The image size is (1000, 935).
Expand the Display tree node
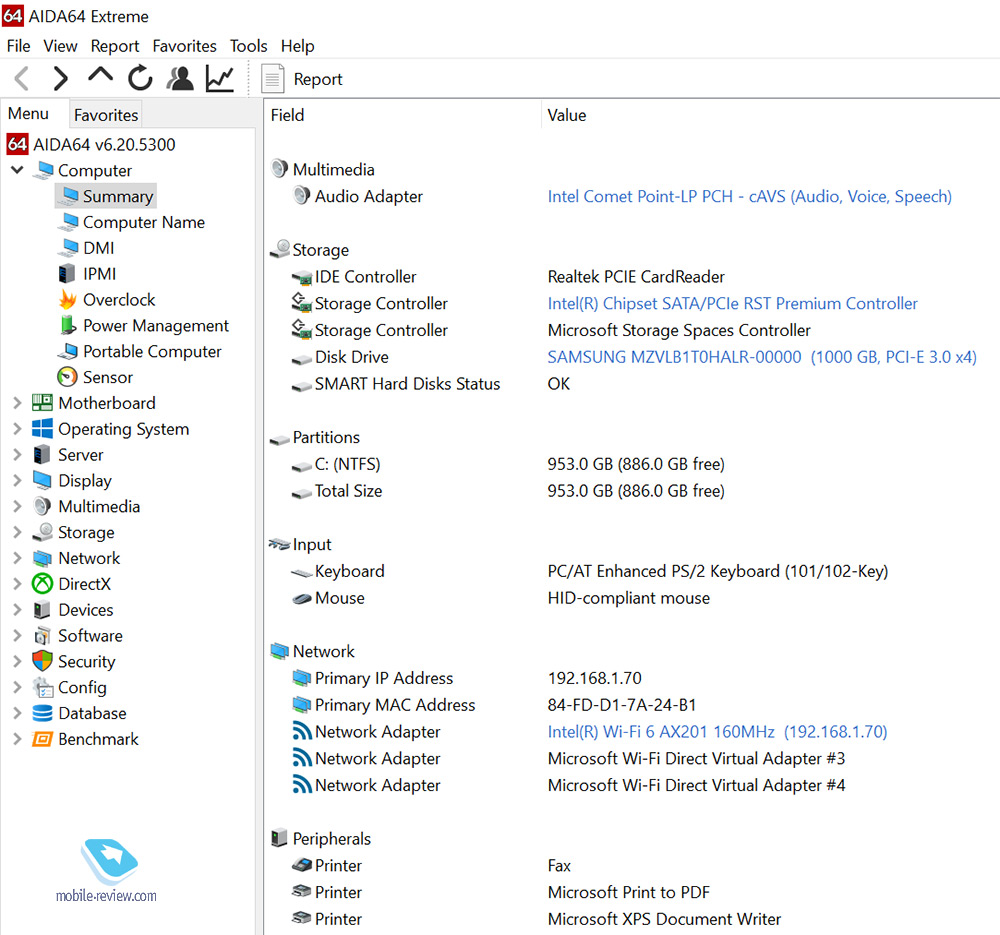pyautogui.click(x=17, y=481)
